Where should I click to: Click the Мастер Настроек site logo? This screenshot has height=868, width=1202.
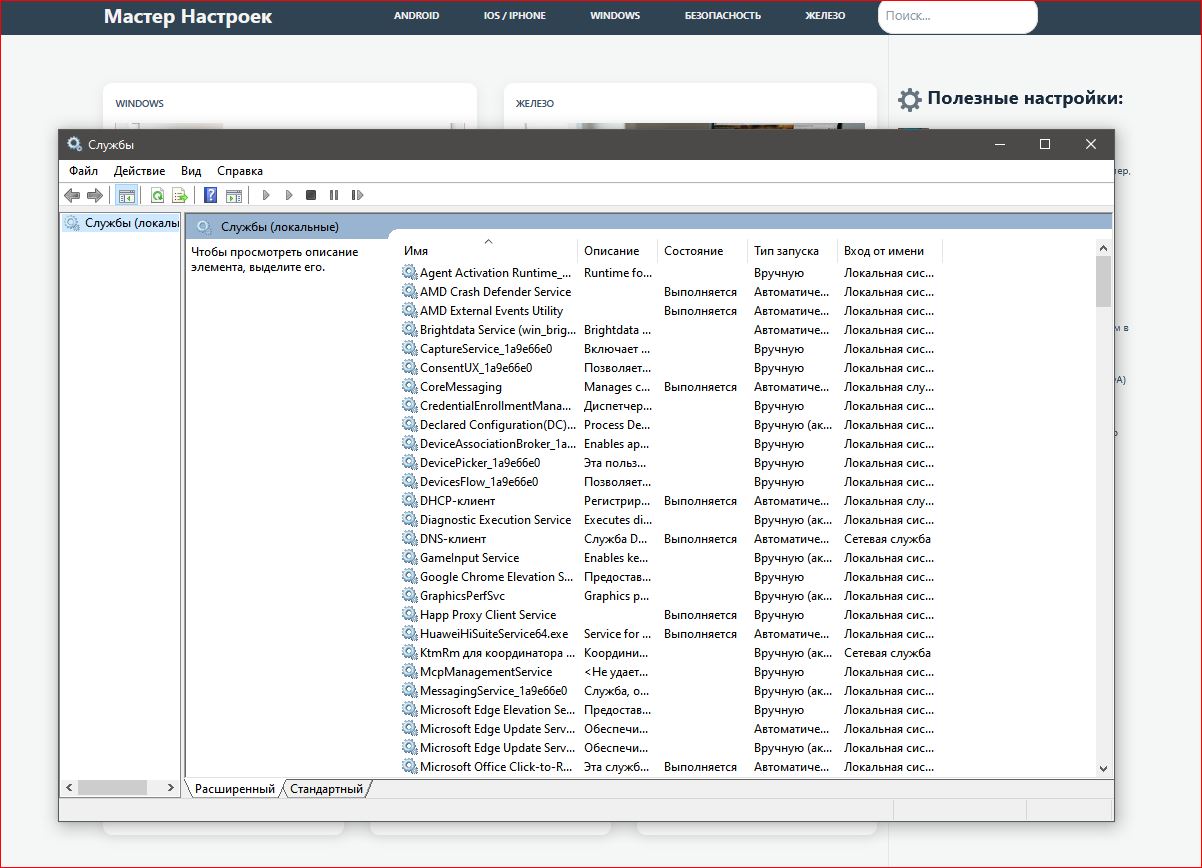coord(188,17)
